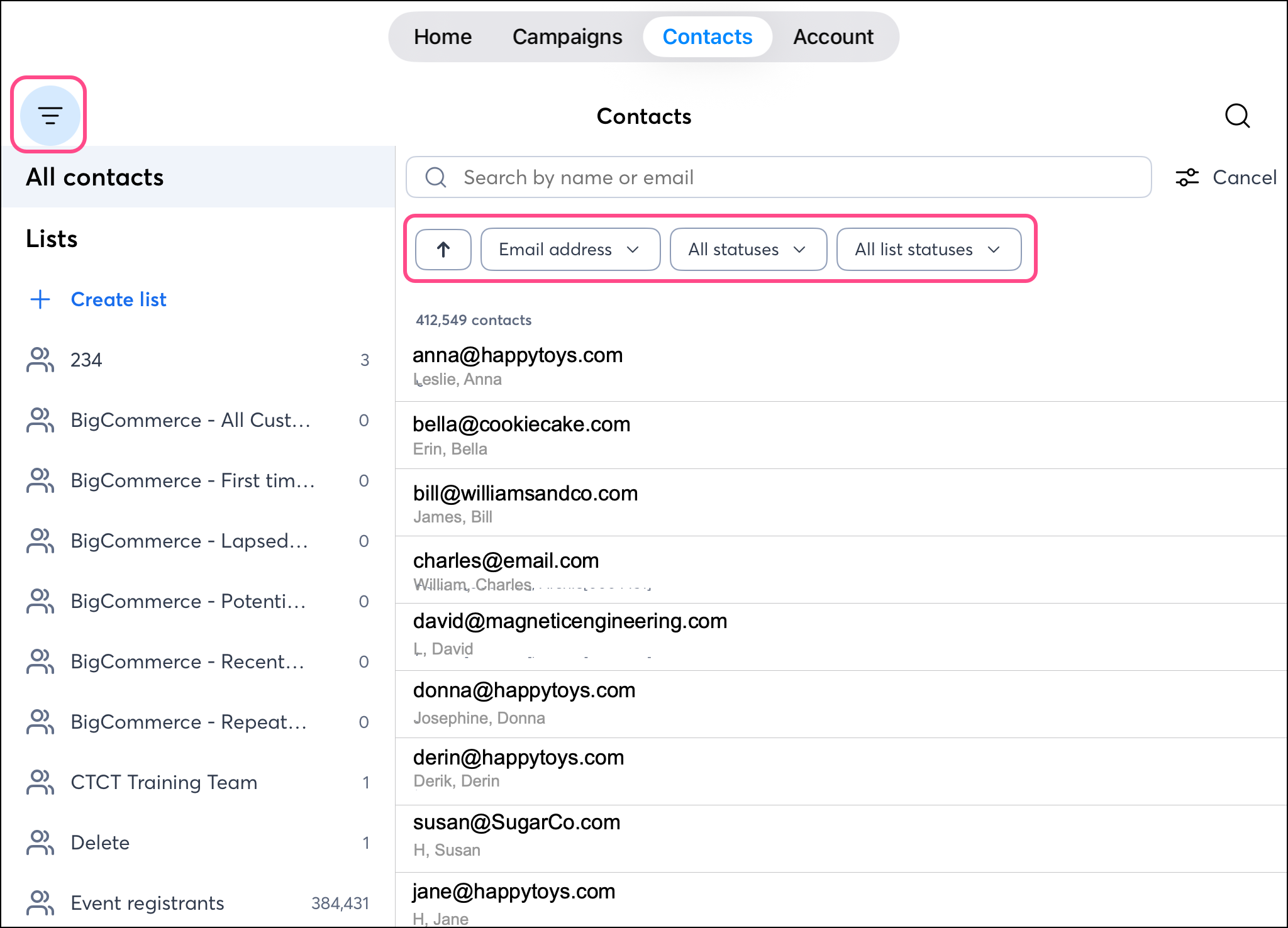Click the people icon for Event registrants
The width and height of the screenshot is (1288, 928).
pyautogui.click(x=40, y=903)
